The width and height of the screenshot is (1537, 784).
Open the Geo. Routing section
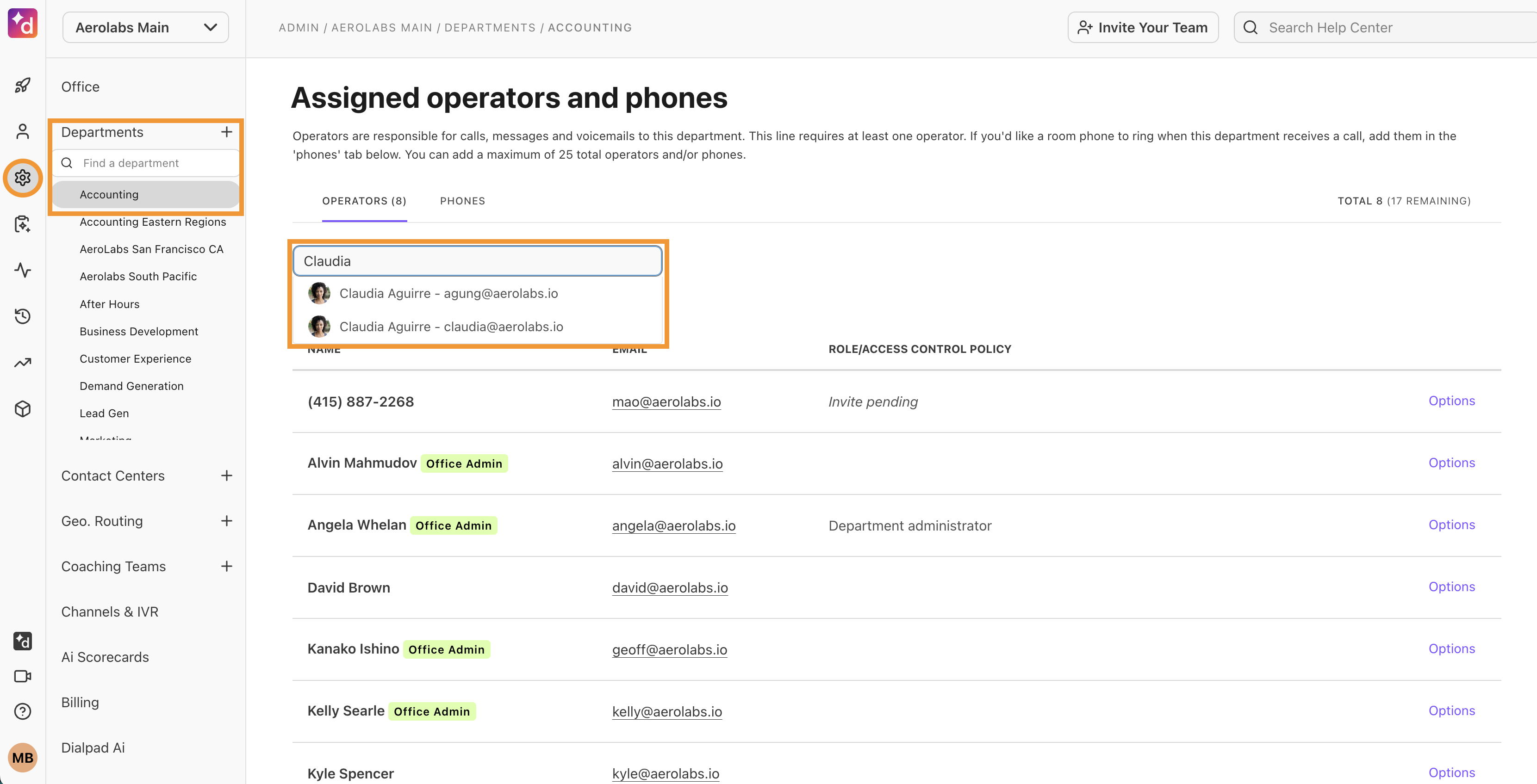click(102, 521)
